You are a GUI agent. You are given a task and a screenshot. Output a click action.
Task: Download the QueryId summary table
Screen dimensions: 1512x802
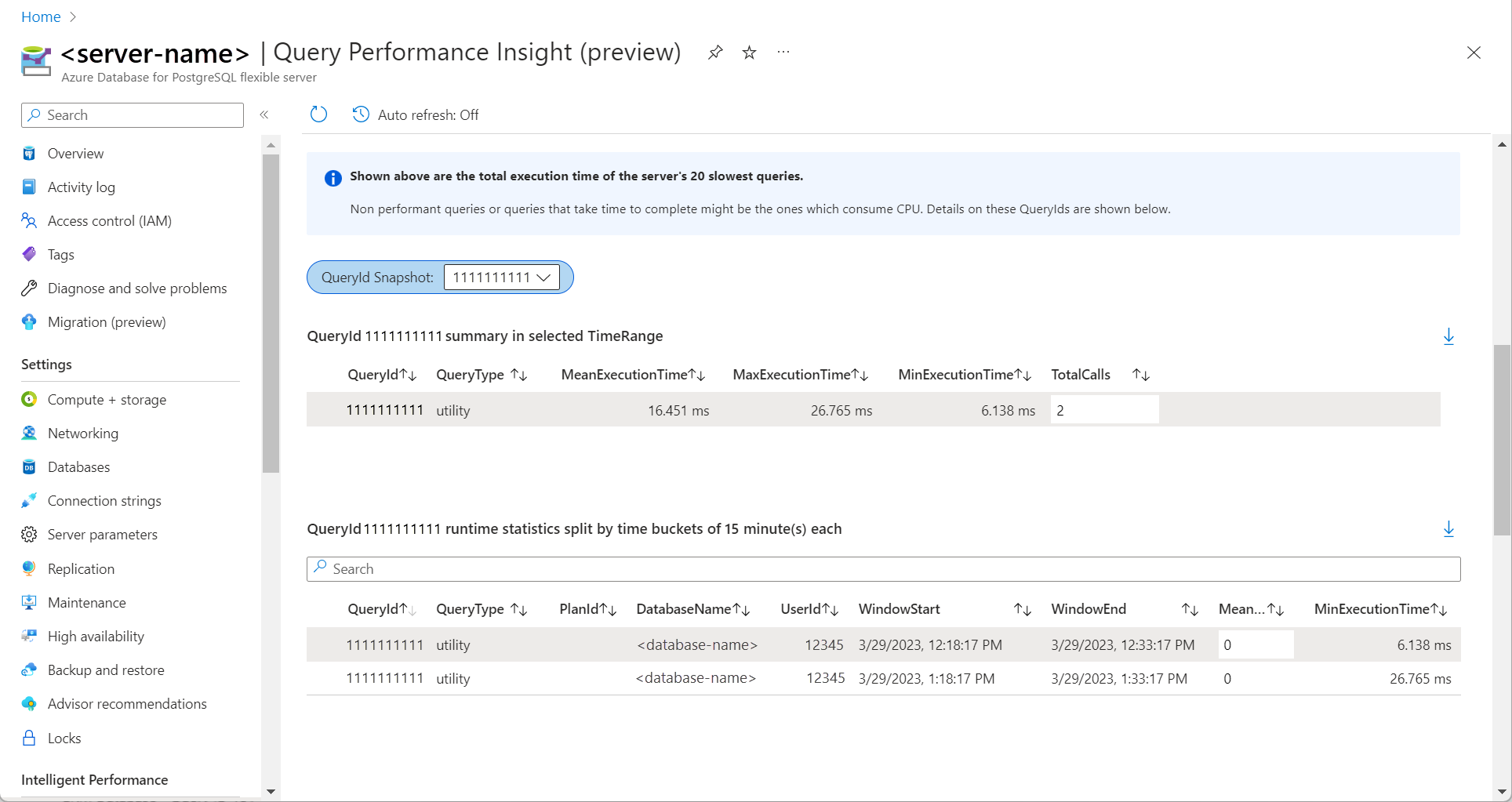[1448, 336]
